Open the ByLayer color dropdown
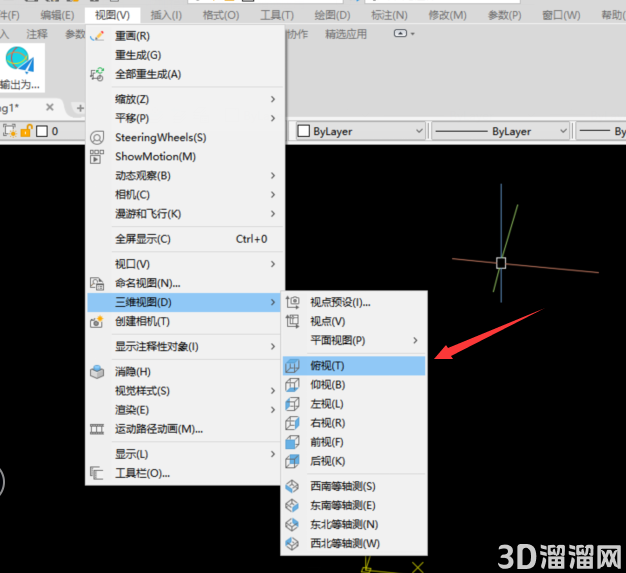Screen dimensions: 626x573 pyautogui.click(x=419, y=131)
